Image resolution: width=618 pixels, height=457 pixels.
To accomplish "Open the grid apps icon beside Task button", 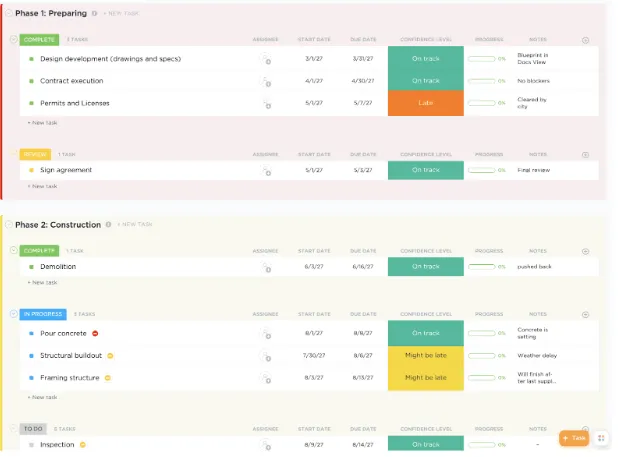I will [x=601, y=438].
